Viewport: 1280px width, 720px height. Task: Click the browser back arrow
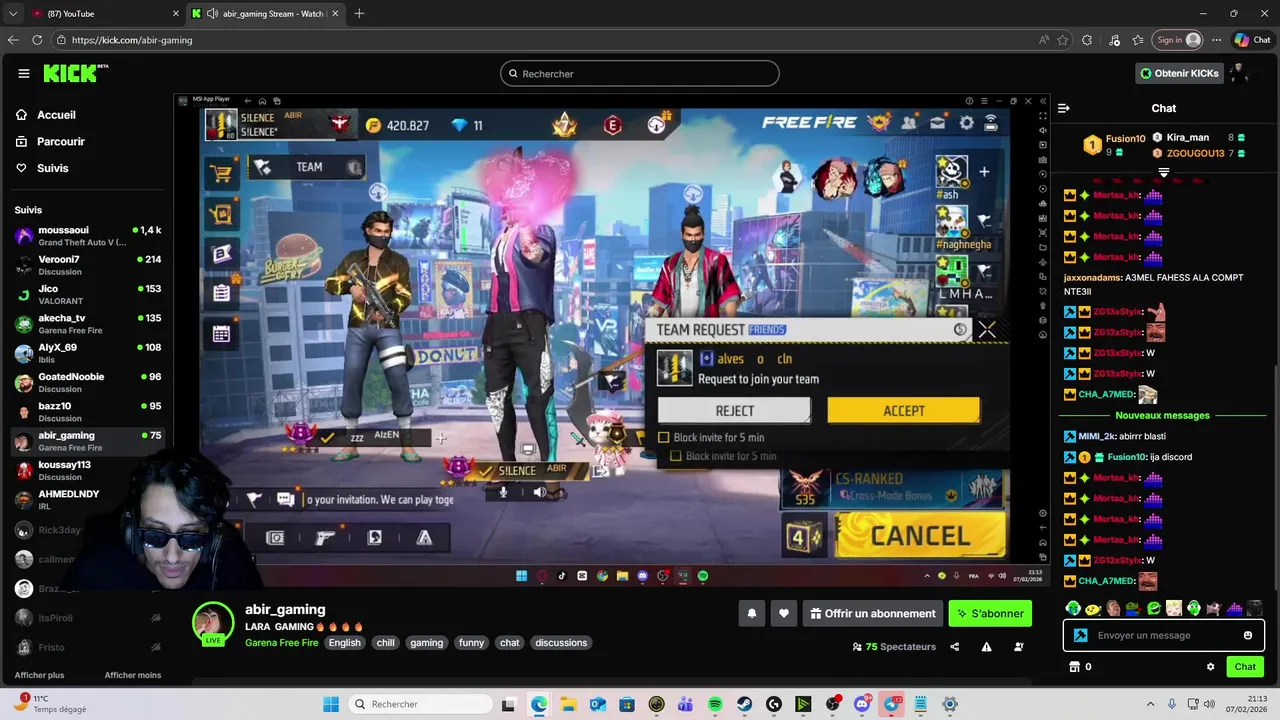tap(13, 40)
